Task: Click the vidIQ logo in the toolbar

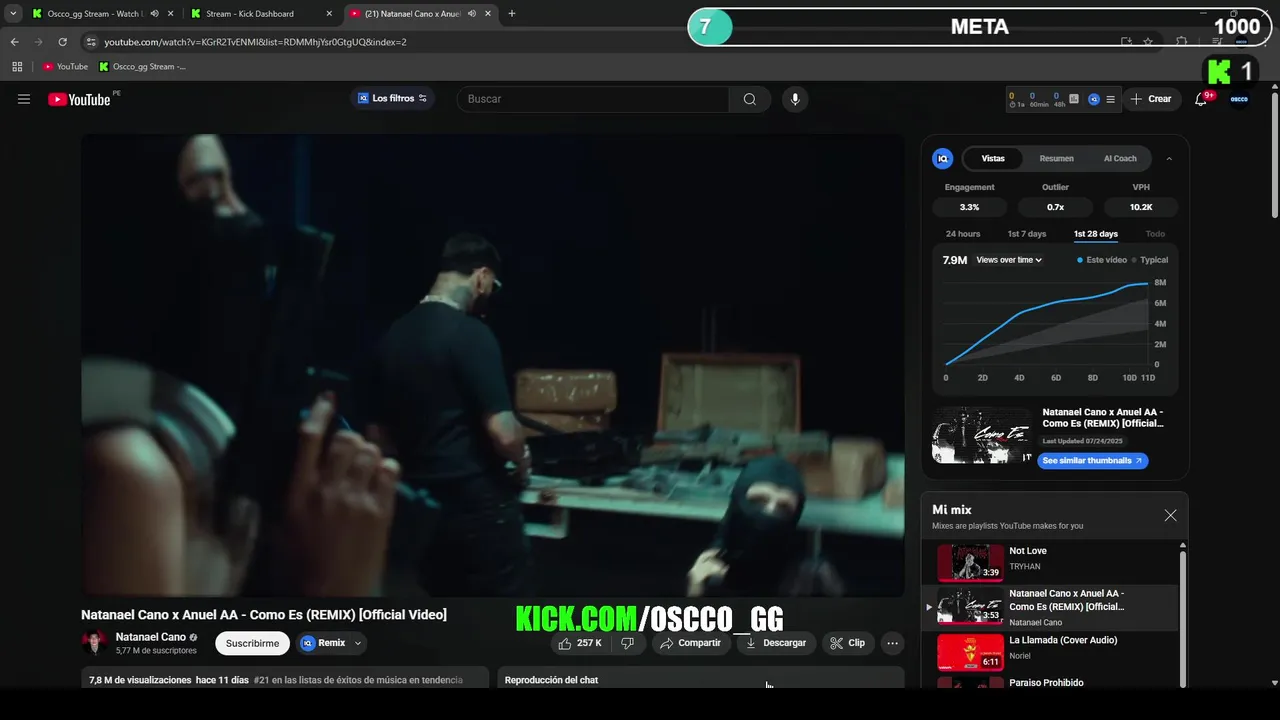Action: tap(1093, 99)
